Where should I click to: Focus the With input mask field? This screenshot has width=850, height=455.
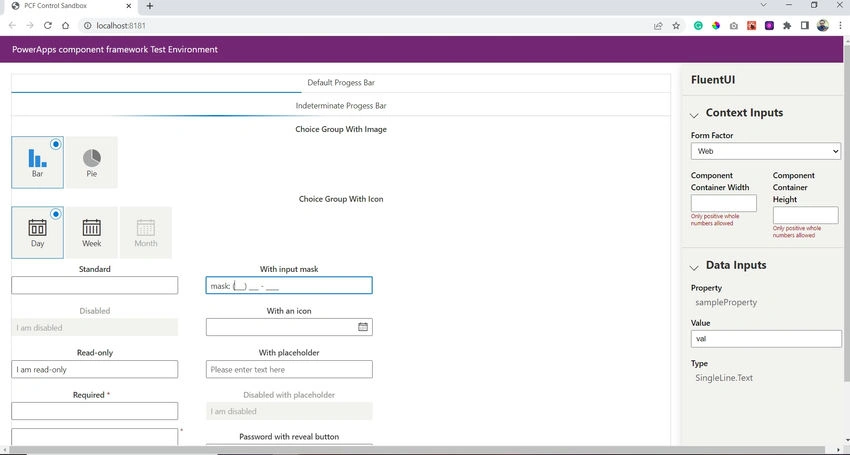point(289,285)
